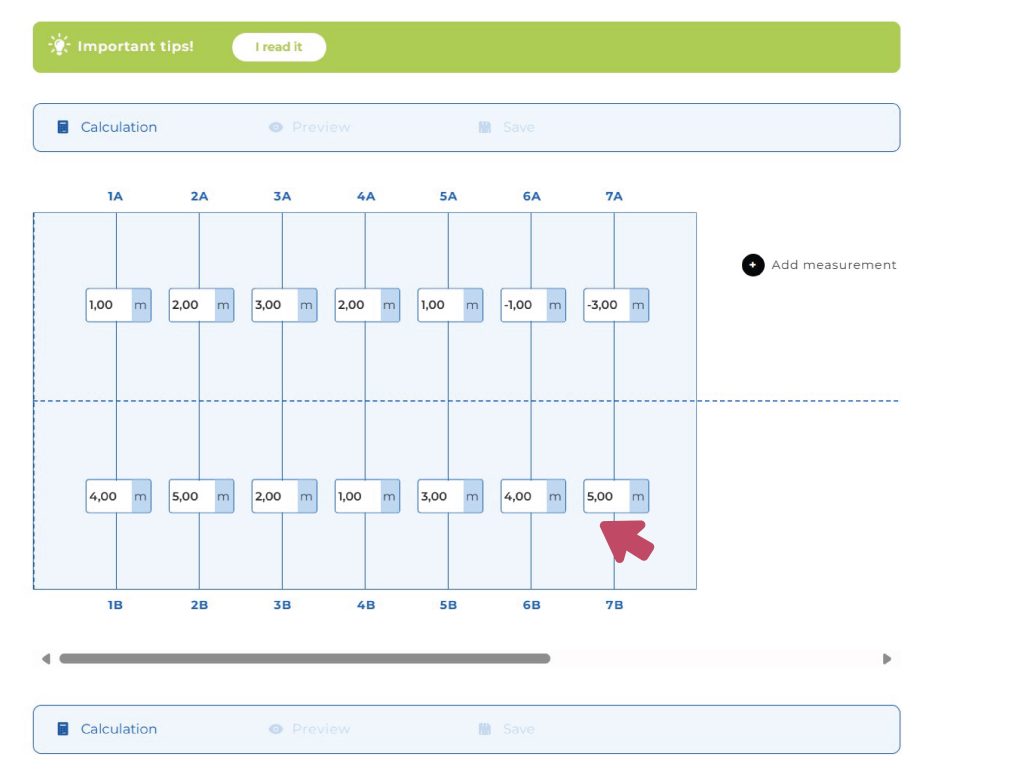Click the 4B measurement field showing 1,00
Image resolution: width=1024 pixels, height=774 pixels.
point(357,496)
